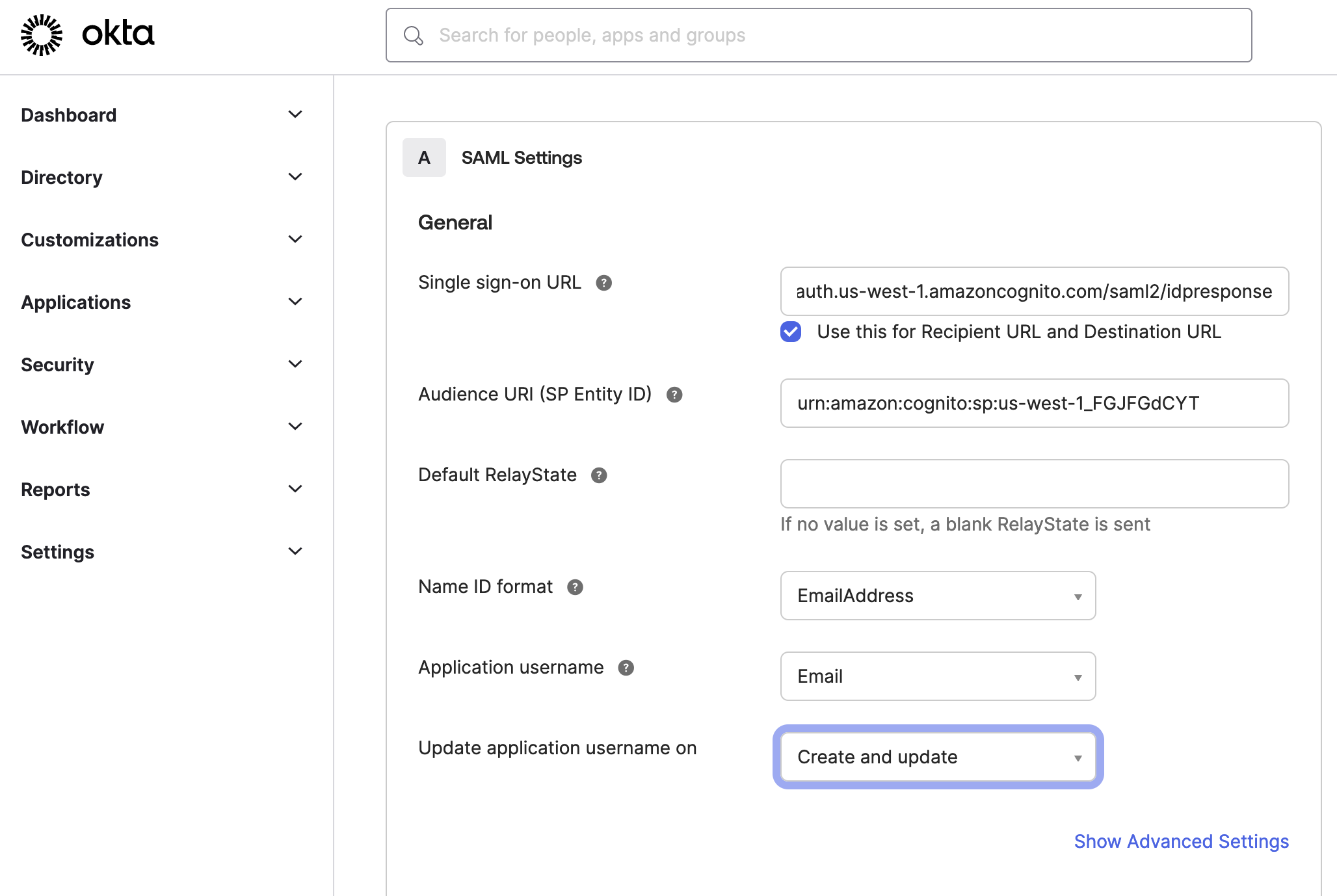
Task: Expand the Security section chevron
Action: (295, 364)
